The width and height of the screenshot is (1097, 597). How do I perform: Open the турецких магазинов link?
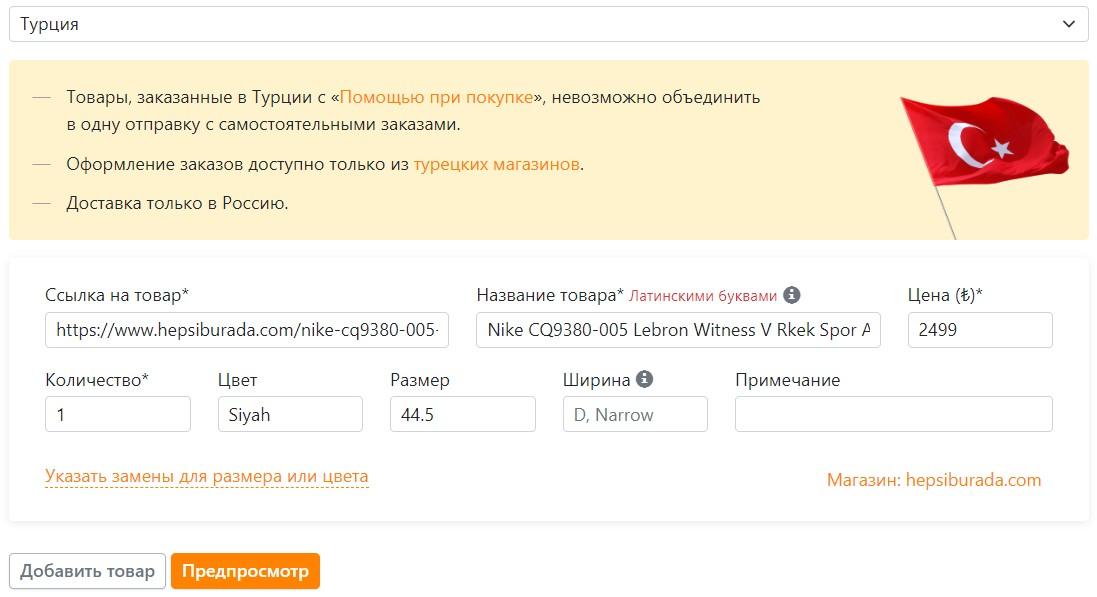click(x=494, y=162)
